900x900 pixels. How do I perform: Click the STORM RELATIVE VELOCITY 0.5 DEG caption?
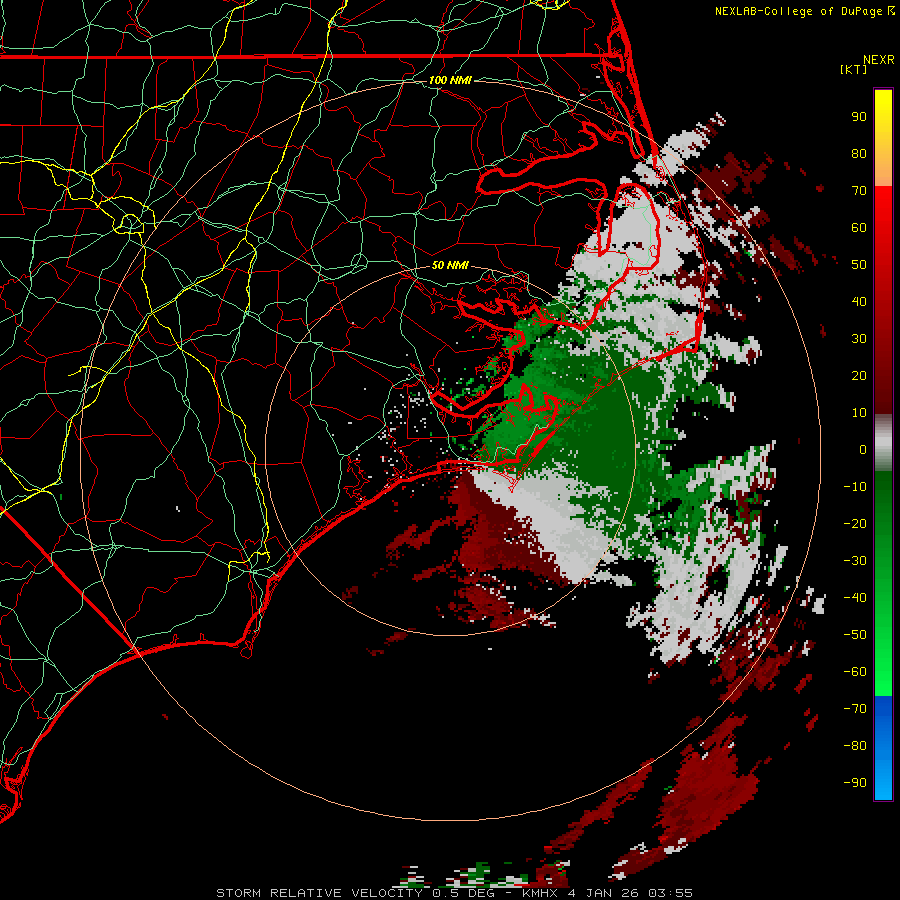pyautogui.click(x=355, y=893)
